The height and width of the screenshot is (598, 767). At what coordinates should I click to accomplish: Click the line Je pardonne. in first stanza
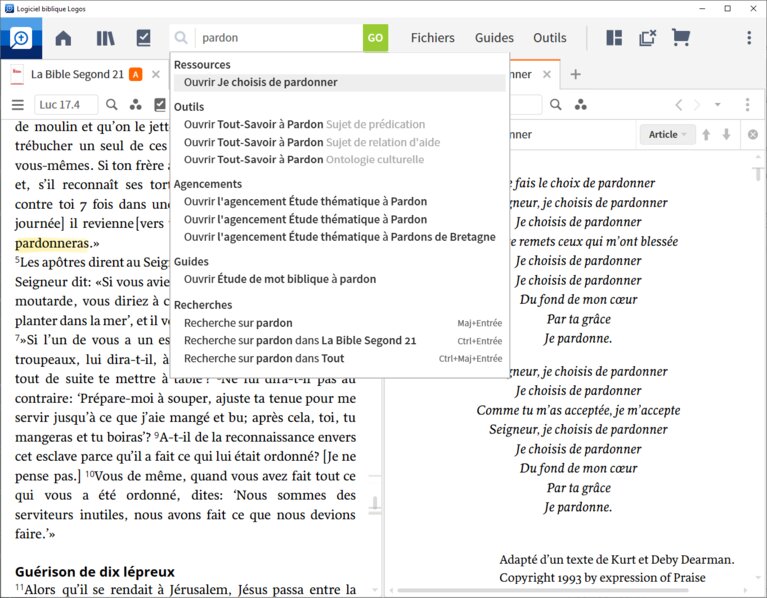[x=578, y=338]
